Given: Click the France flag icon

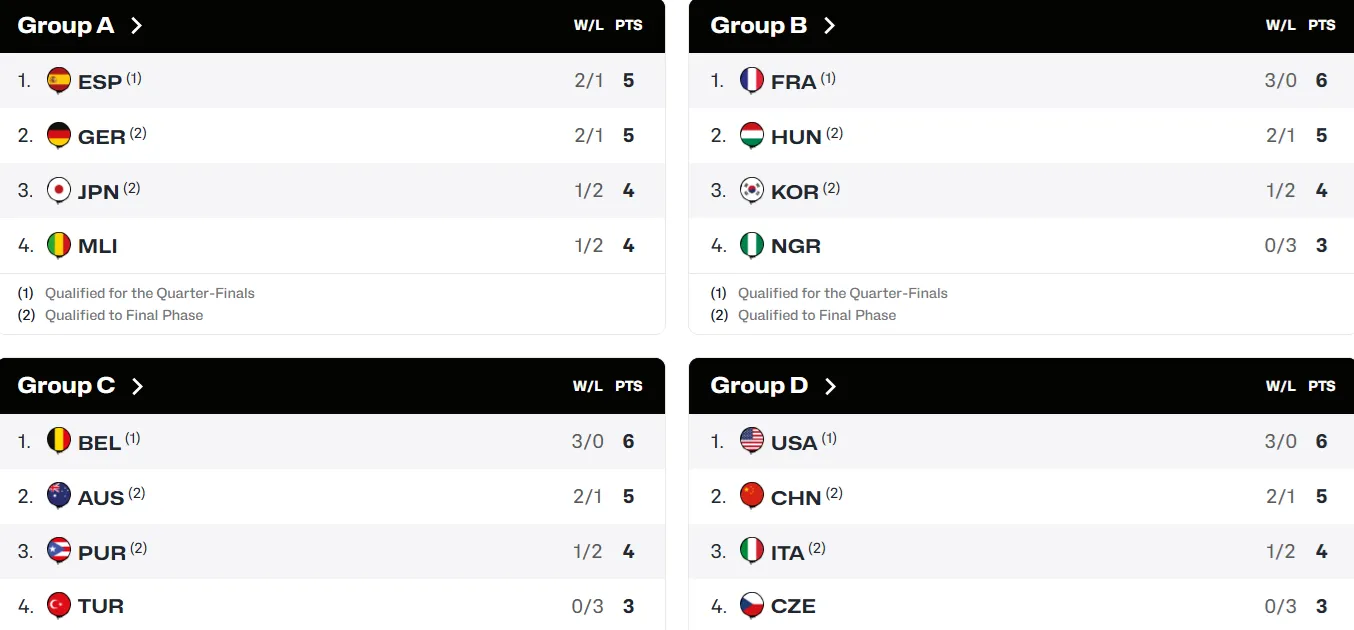Looking at the screenshot, I should coord(752,81).
